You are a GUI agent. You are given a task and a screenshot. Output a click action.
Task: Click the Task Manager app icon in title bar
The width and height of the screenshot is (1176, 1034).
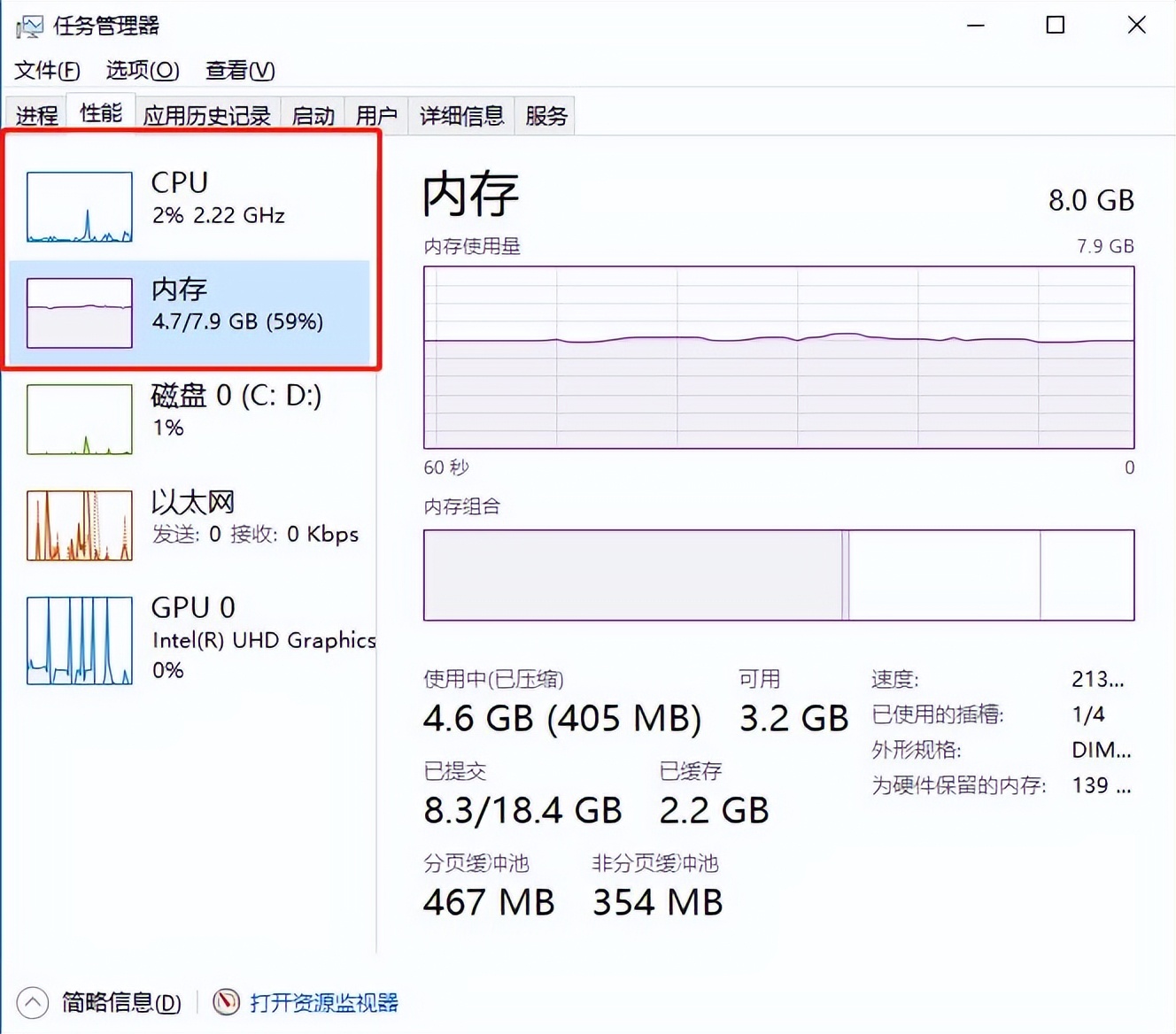click(x=29, y=27)
